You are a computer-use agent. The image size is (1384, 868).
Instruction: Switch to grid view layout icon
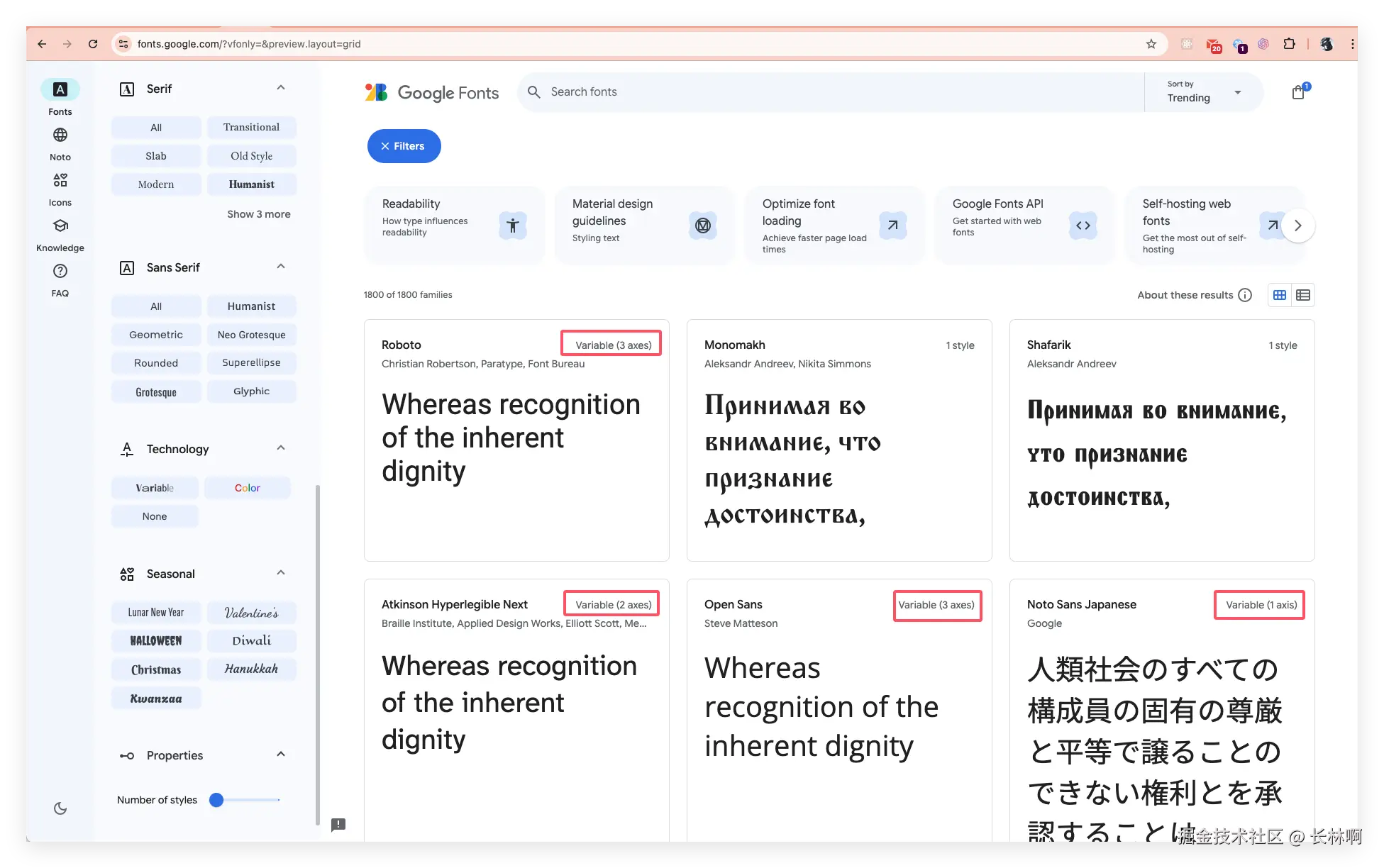1280,295
